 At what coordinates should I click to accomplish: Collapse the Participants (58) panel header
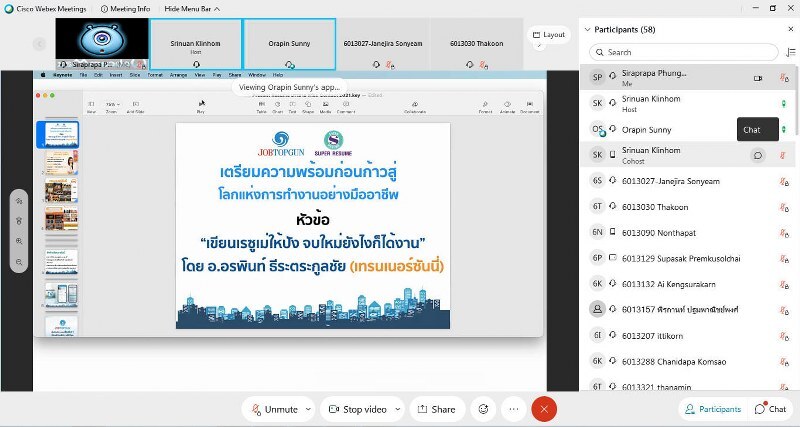point(587,29)
